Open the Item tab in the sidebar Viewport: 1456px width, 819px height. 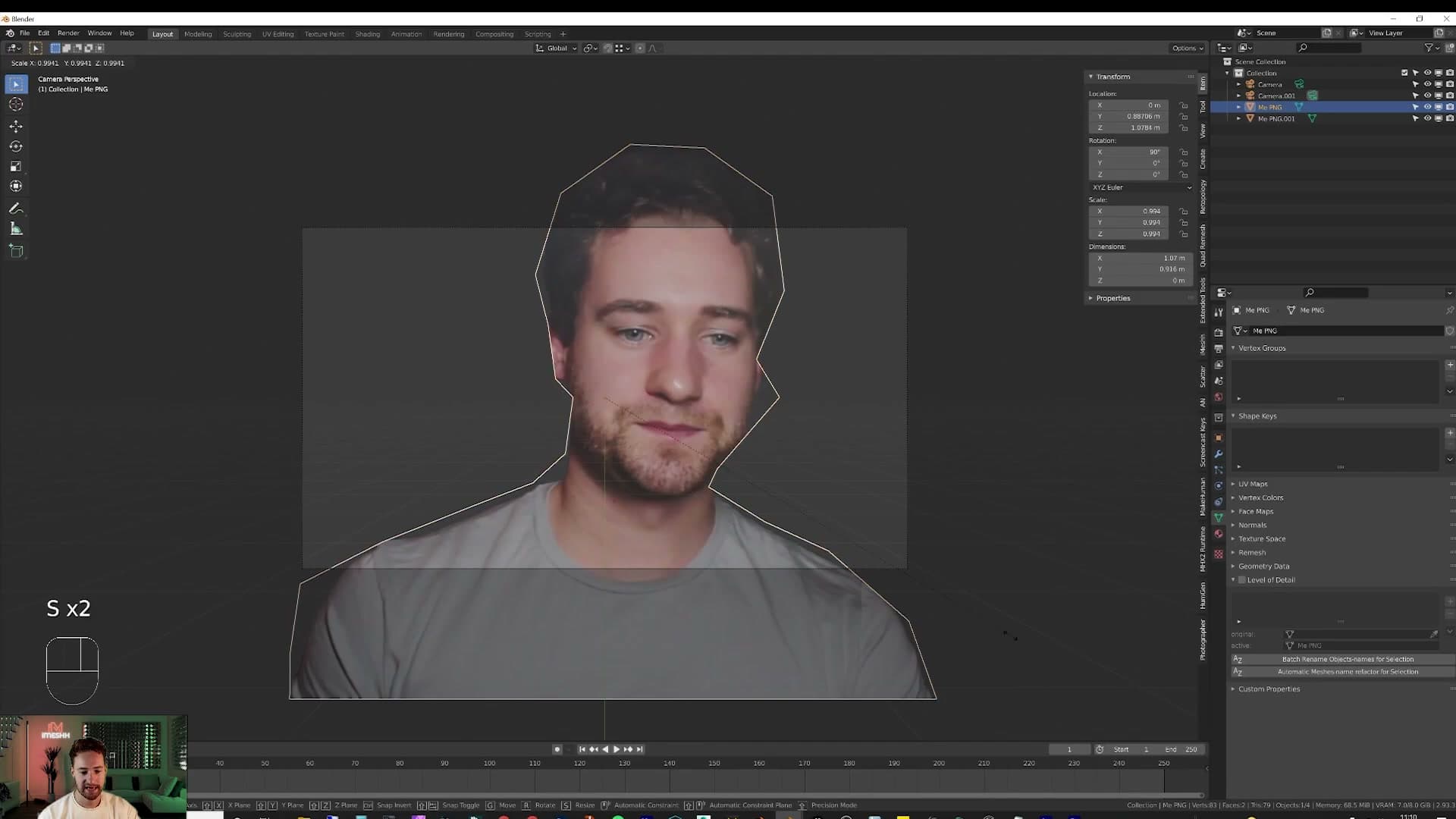1203,83
